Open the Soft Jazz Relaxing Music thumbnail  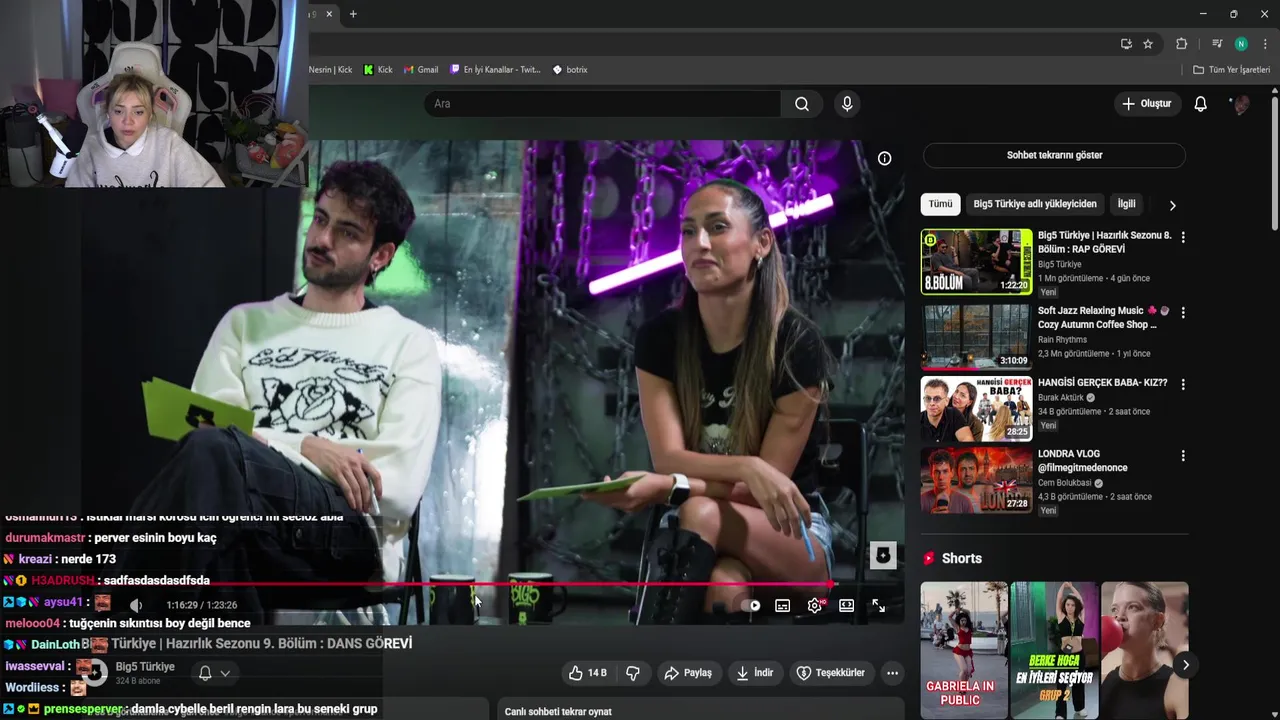point(976,337)
